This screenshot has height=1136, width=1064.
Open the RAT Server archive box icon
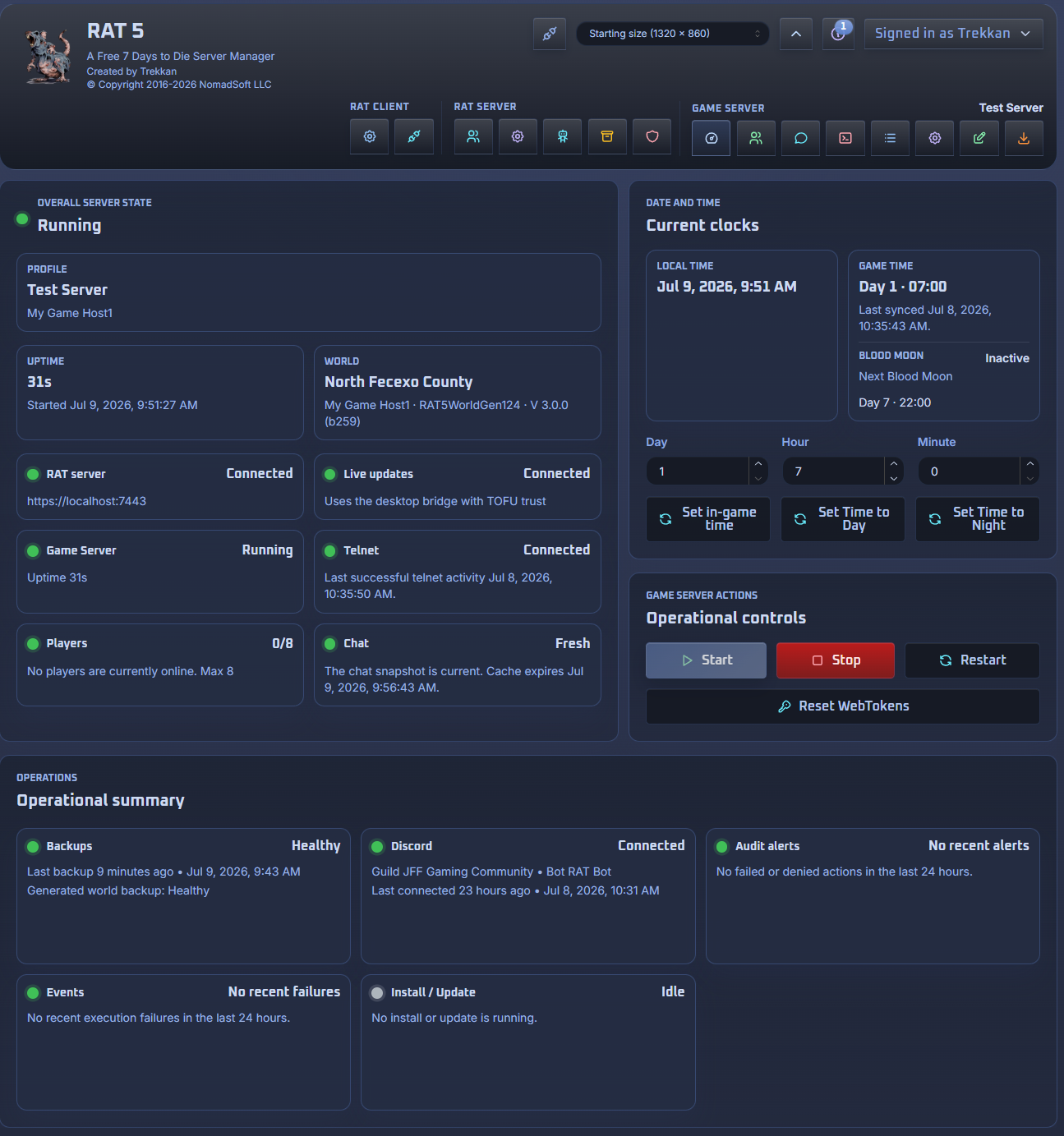click(x=607, y=137)
